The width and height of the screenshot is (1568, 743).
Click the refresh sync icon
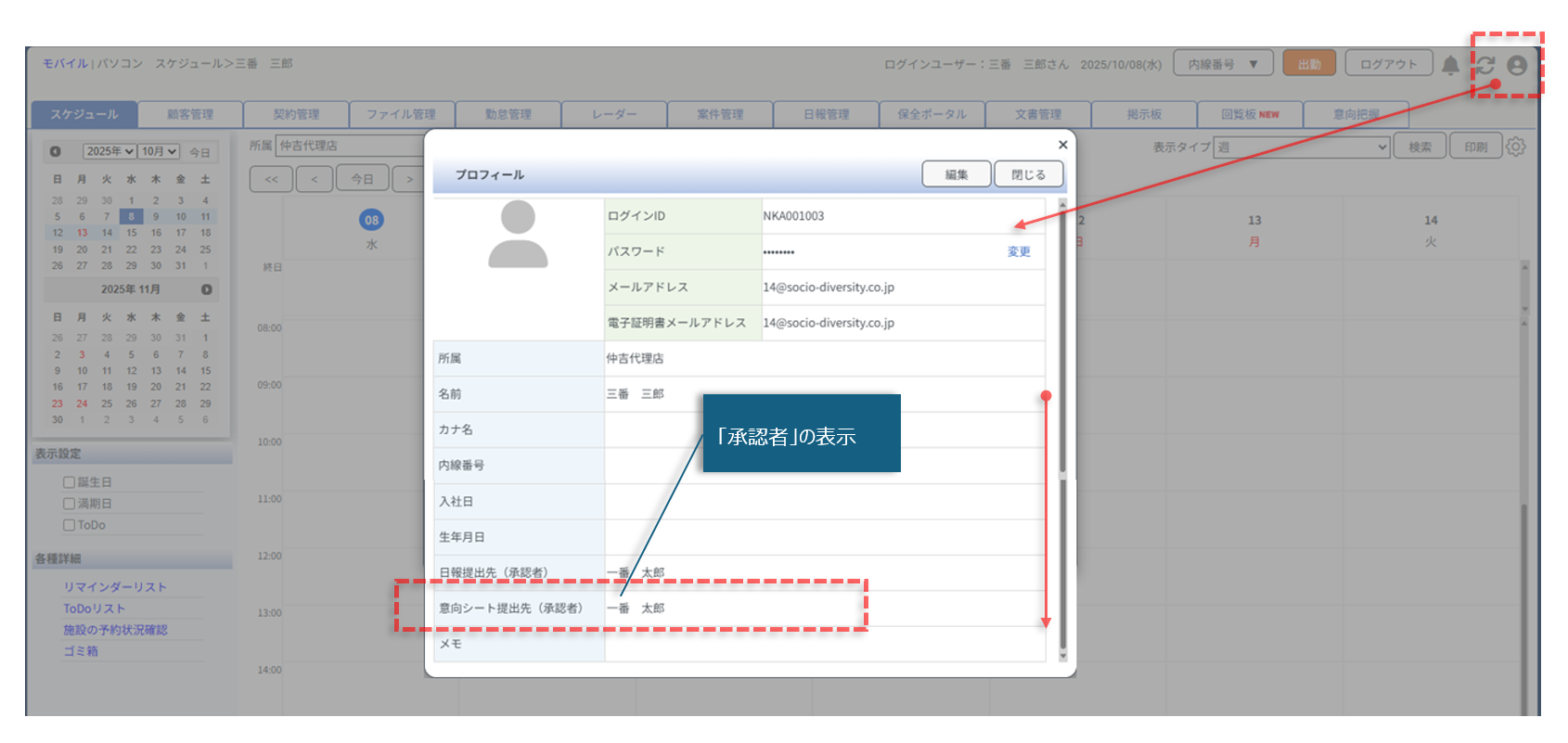(x=1485, y=65)
